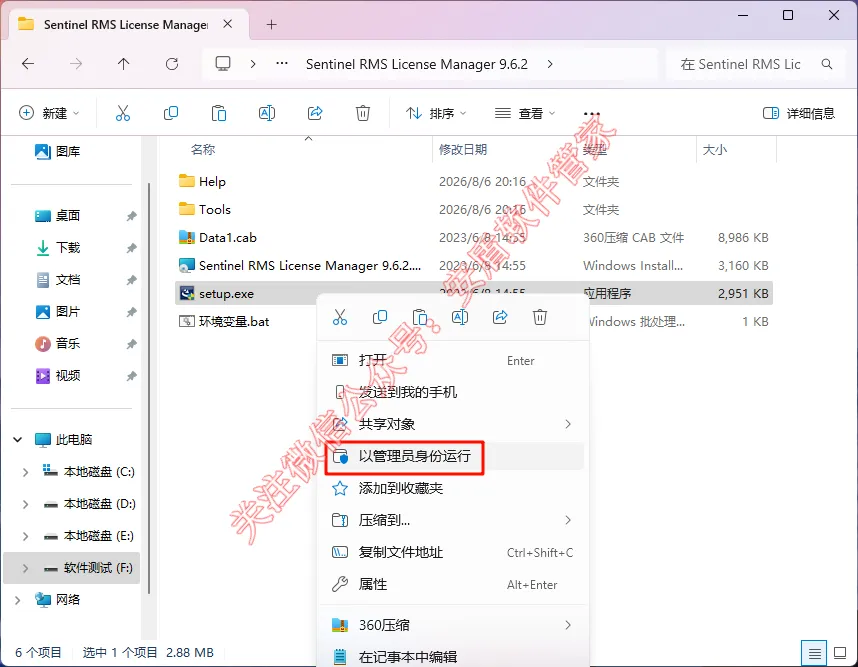Select 在记事本中编辑 menu entry

pos(454,656)
